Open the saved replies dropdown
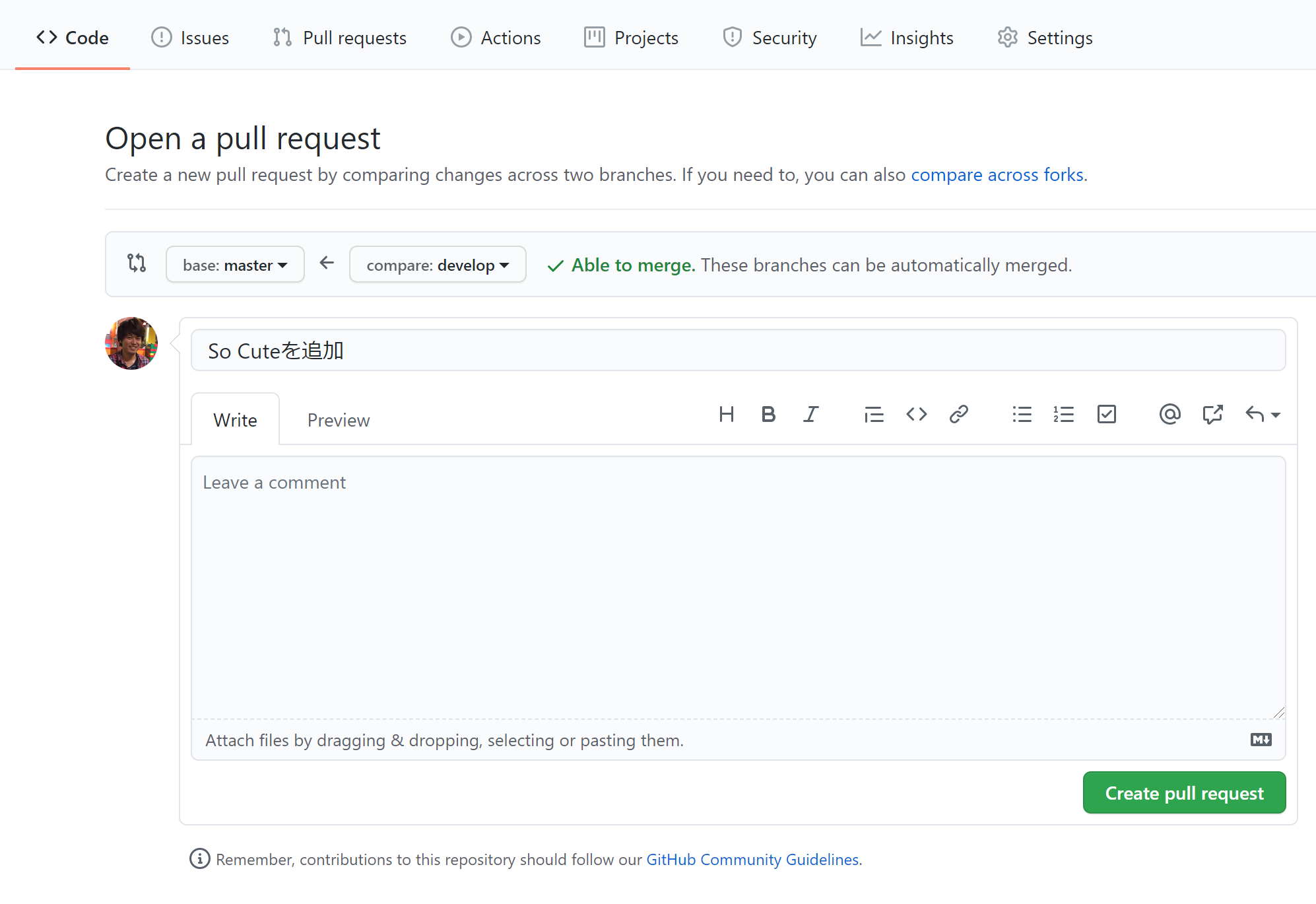The image size is (1316, 904). point(1263,414)
